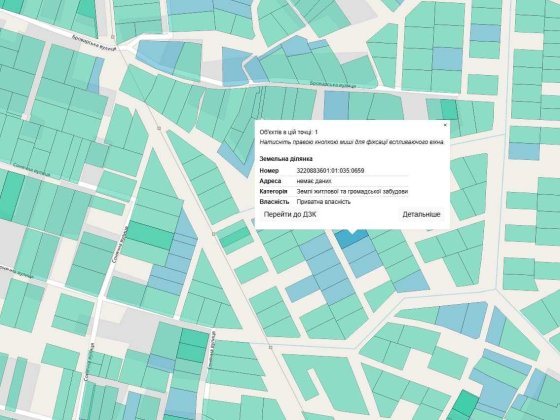Click the square road node beside the Броварська crossroads
Image resolution: width=560 pixels, height=420 pixels.
(113, 37)
